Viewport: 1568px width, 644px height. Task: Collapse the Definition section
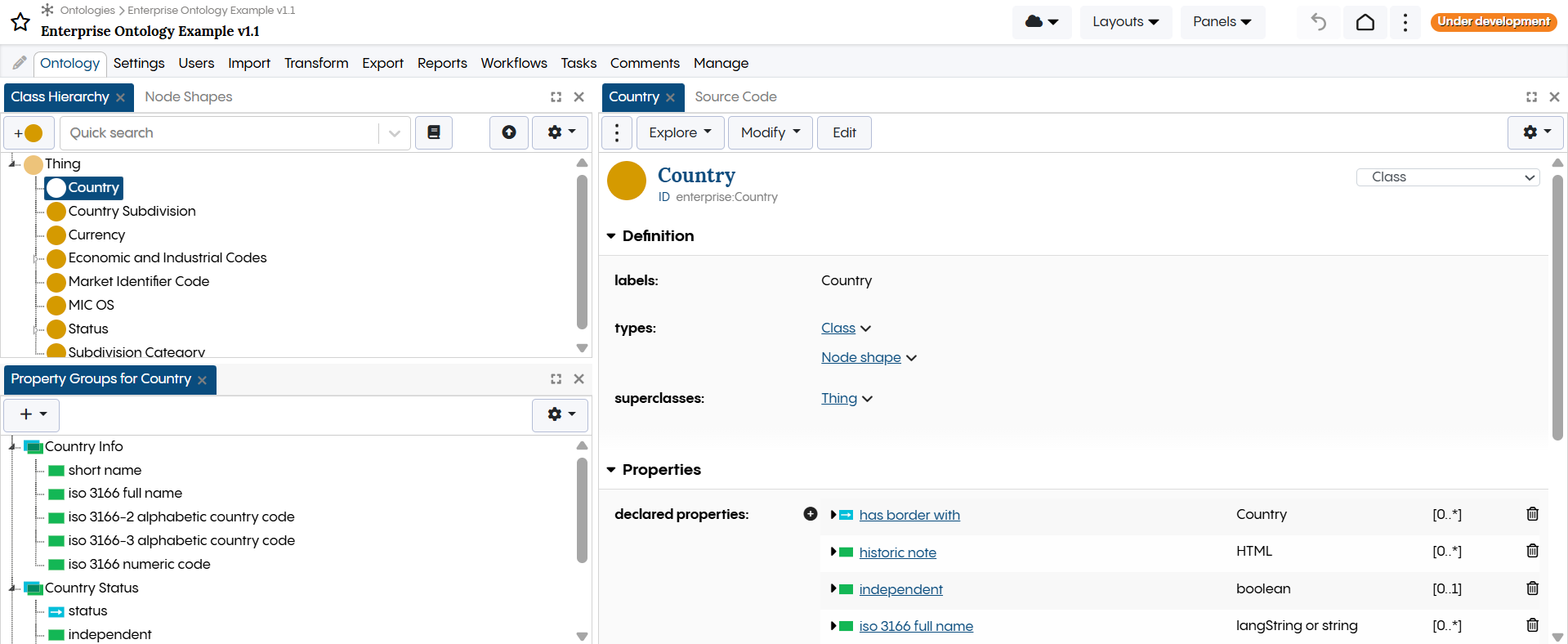click(x=611, y=236)
